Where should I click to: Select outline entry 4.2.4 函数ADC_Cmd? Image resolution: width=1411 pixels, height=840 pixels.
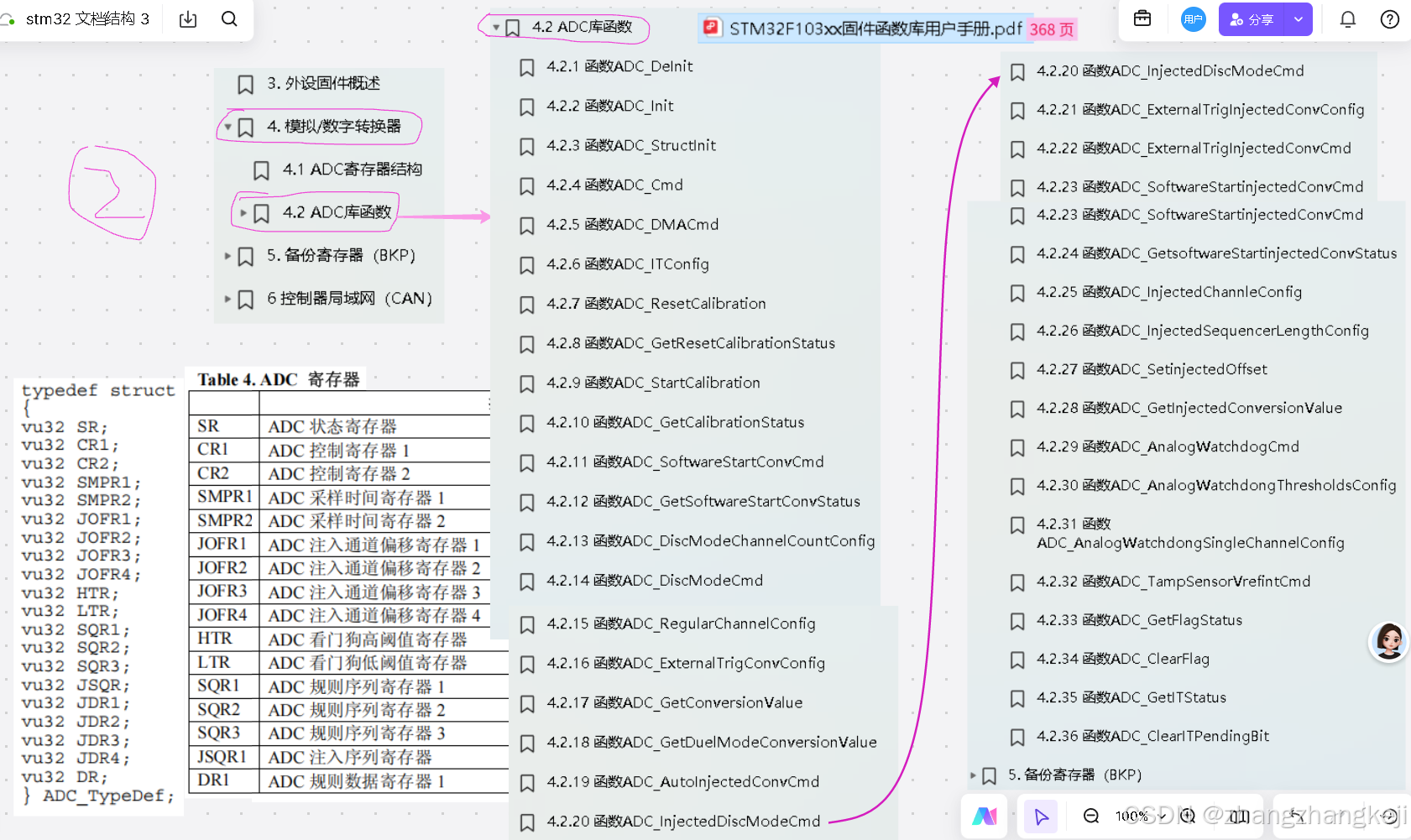click(x=614, y=185)
